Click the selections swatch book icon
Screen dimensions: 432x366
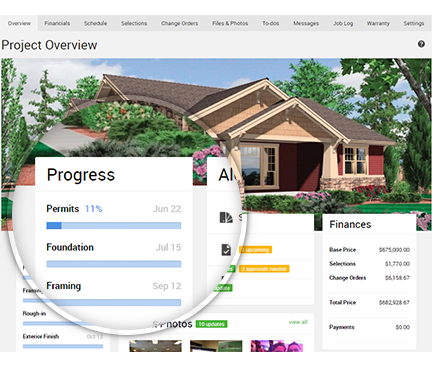pyautogui.click(x=226, y=217)
